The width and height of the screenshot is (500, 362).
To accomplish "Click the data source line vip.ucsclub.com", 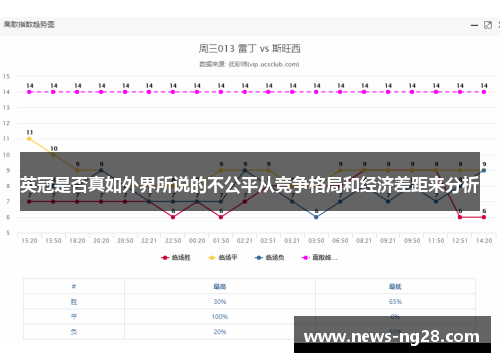I will pyautogui.click(x=249, y=64).
